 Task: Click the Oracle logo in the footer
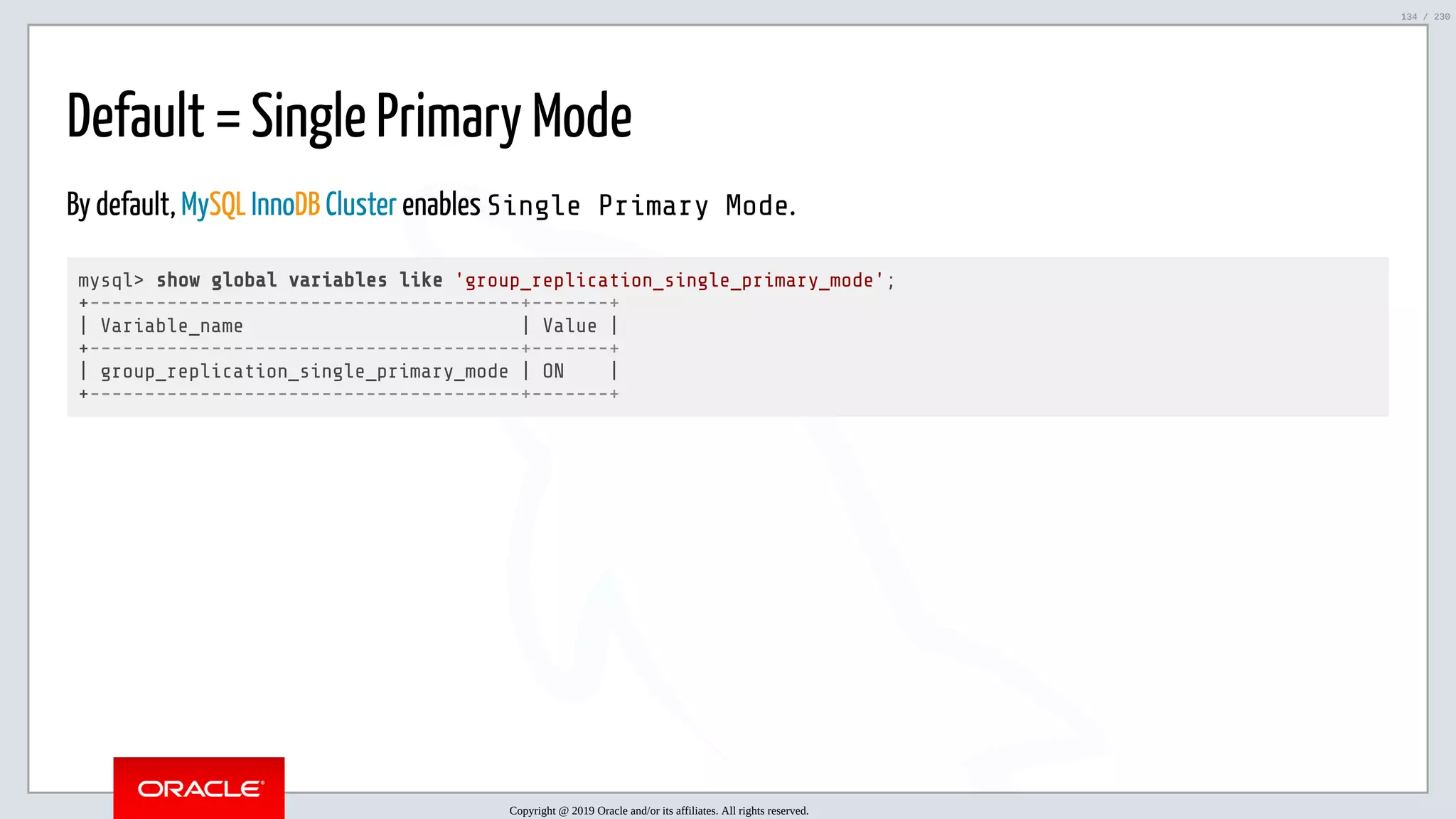tap(199, 788)
